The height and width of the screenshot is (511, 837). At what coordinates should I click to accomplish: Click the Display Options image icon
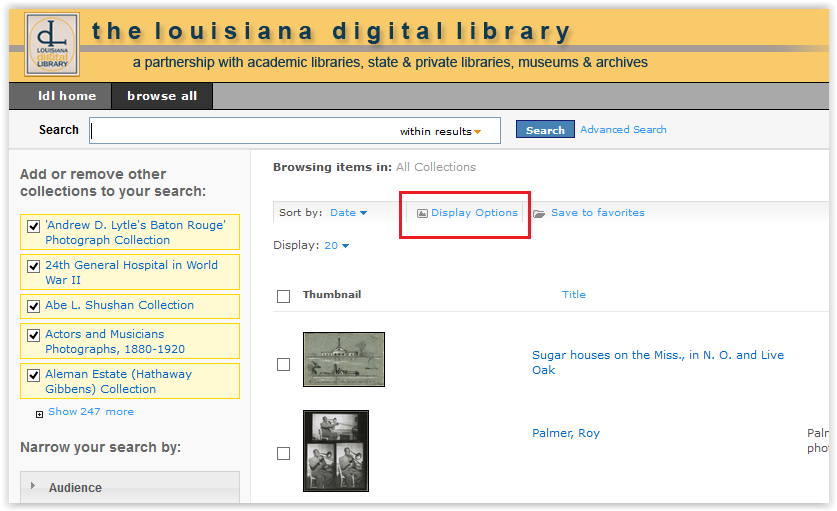[x=422, y=214]
